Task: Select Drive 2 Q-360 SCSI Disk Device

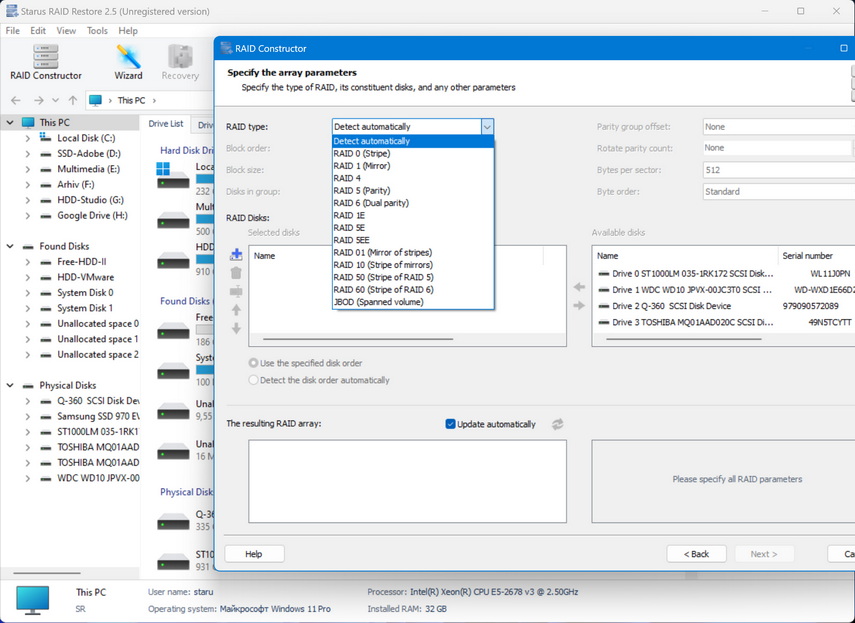Action: coord(723,306)
